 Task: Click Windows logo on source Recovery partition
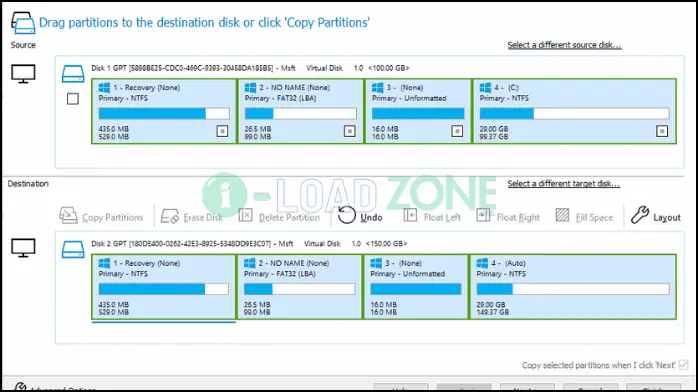104,88
